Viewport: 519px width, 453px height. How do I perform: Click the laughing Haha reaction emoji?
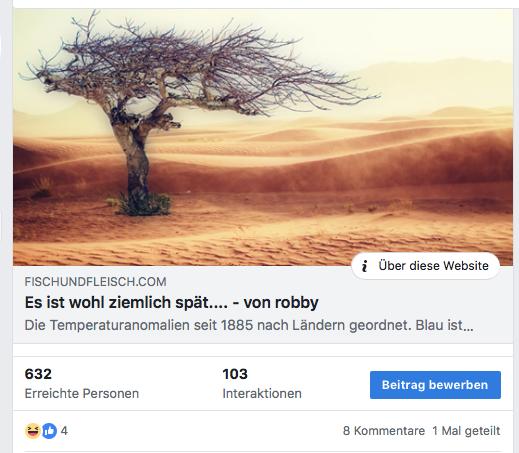pyautogui.click(x=33, y=431)
